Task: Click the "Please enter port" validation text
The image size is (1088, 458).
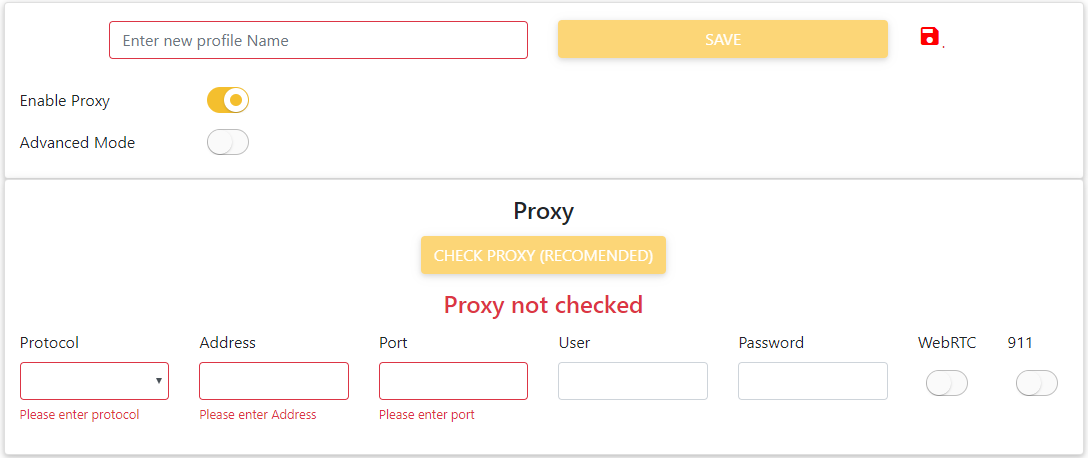Action: [x=427, y=415]
